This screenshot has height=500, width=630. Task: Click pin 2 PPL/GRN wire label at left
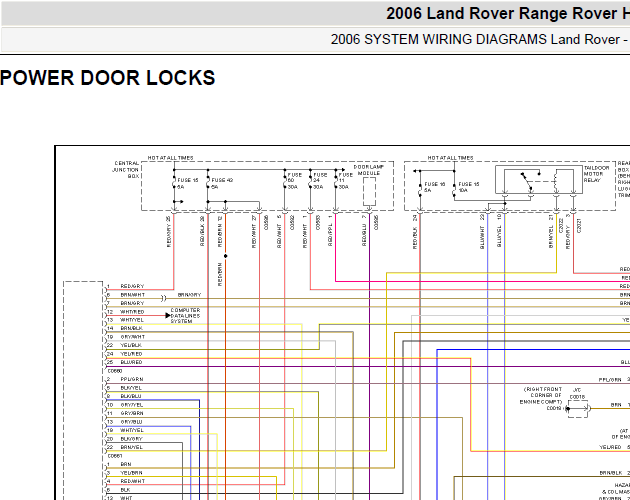click(x=132, y=379)
